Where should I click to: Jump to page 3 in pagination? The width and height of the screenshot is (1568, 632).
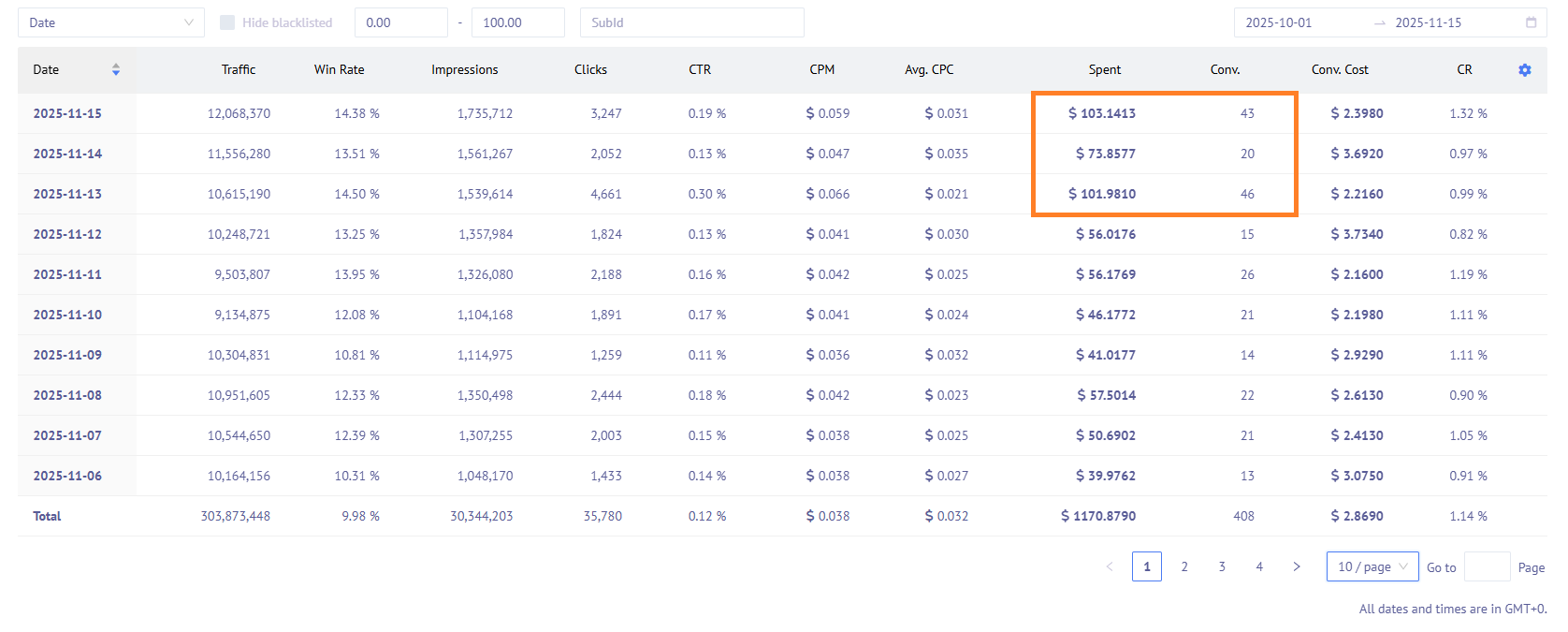coord(1222,566)
